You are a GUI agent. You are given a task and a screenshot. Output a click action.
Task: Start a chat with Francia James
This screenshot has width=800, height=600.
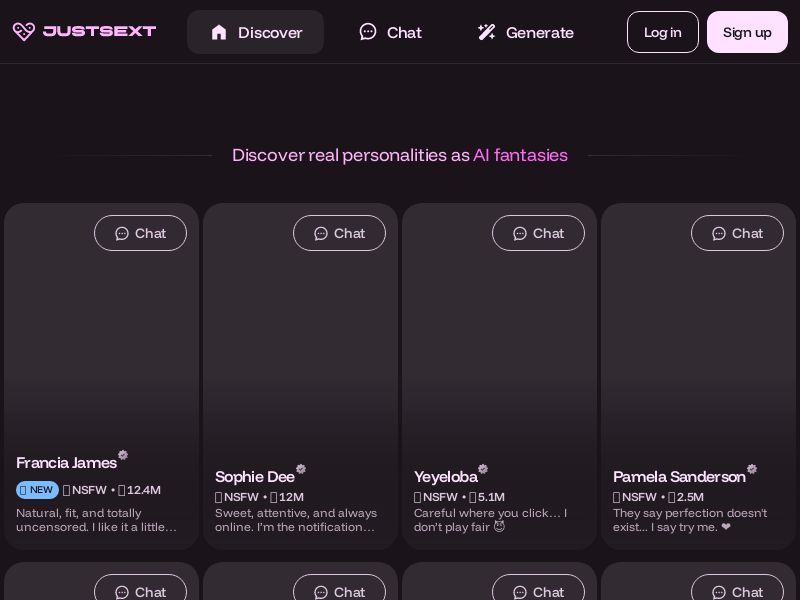click(140, 233)
